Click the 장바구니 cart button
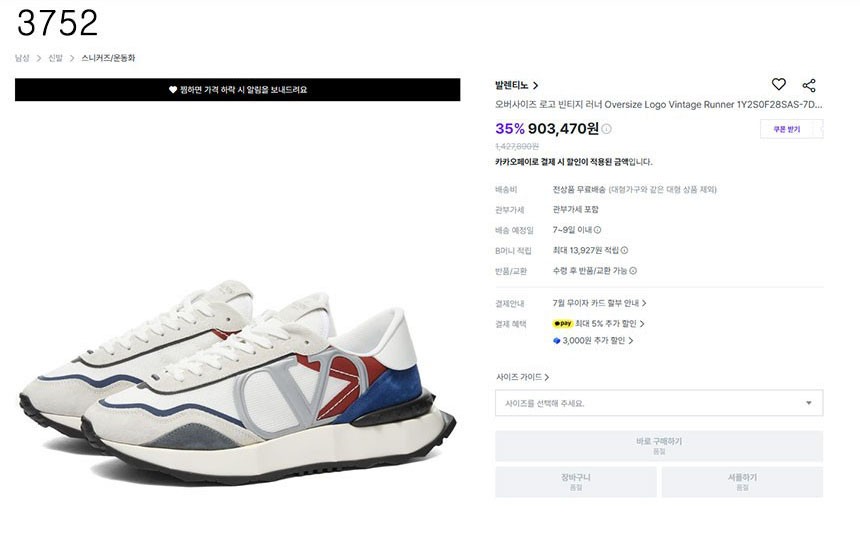Screen dimensions: 860x533 coord(576,482)
